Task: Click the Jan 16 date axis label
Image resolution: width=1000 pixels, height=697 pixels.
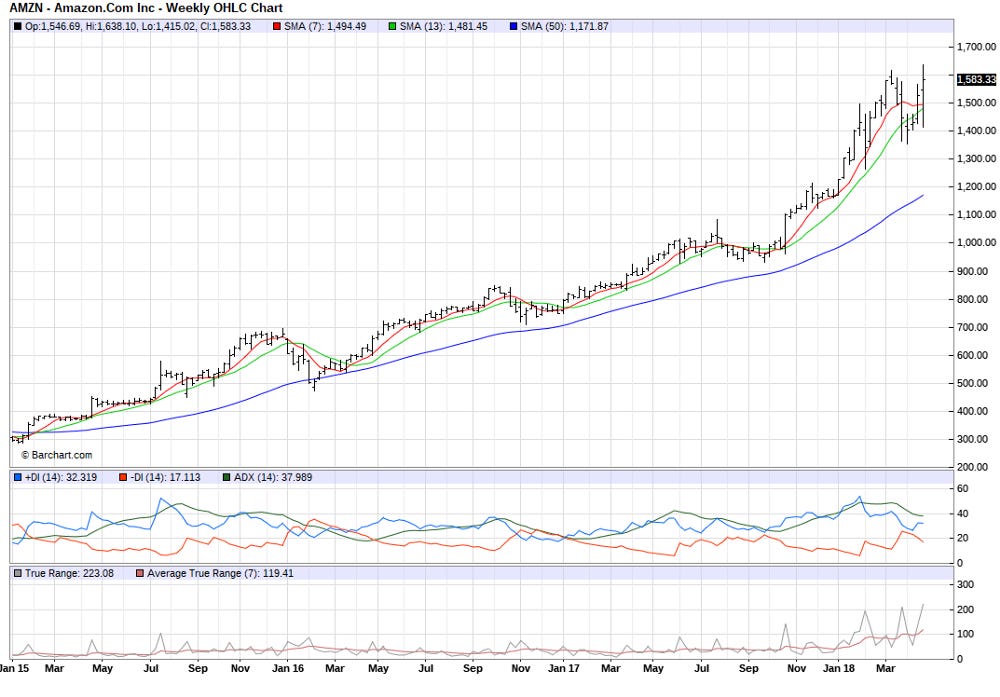Action: pyautogui.click(x=288, y=667)
